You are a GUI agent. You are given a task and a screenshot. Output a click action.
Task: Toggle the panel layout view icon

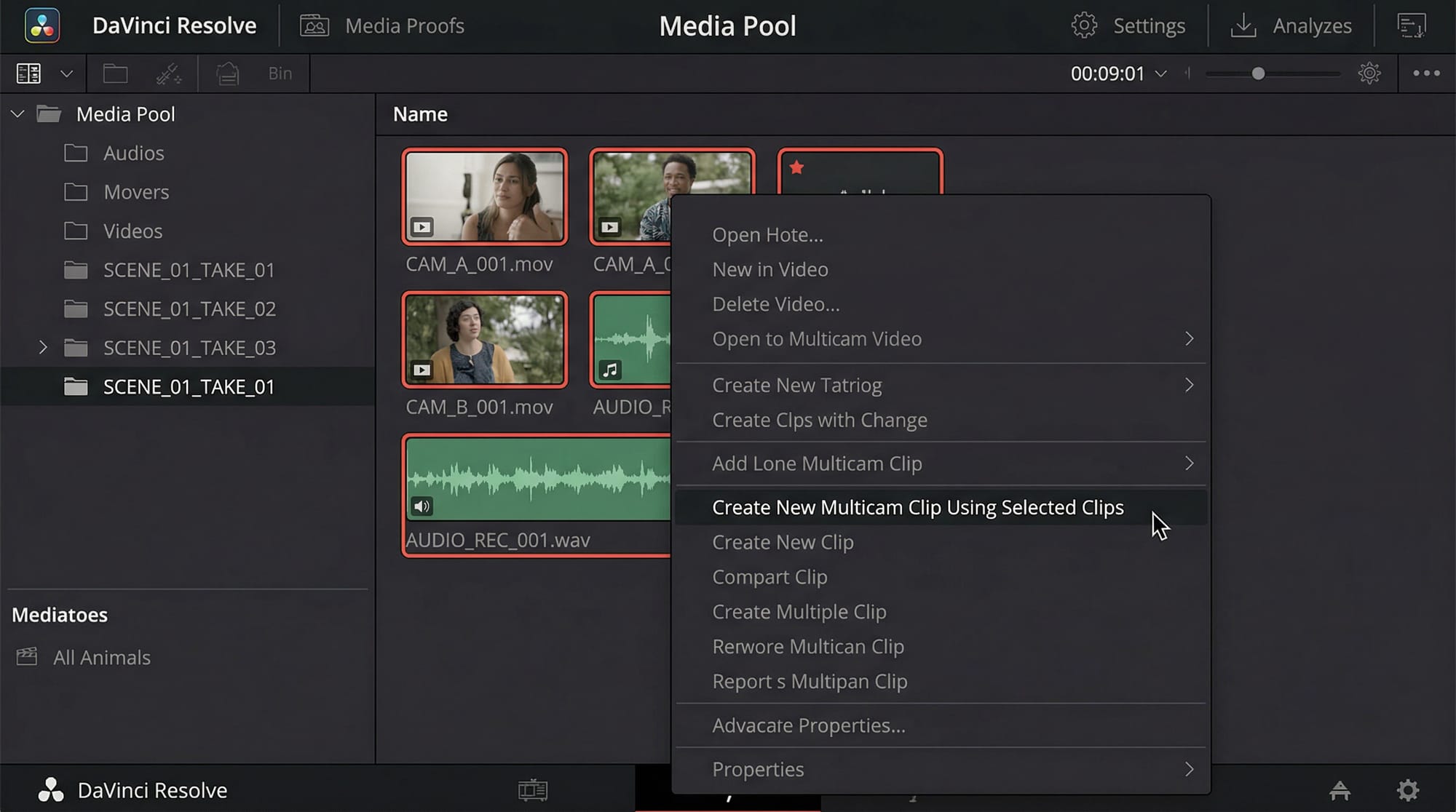click(28, 73)
